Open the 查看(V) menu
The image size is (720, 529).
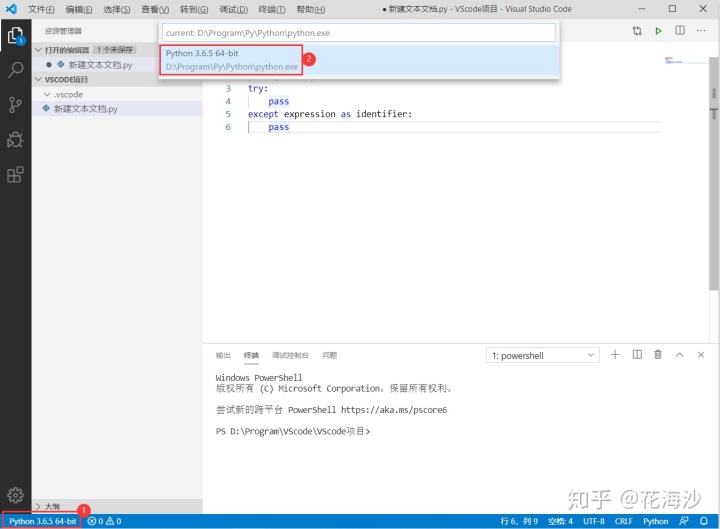[155, 9]
